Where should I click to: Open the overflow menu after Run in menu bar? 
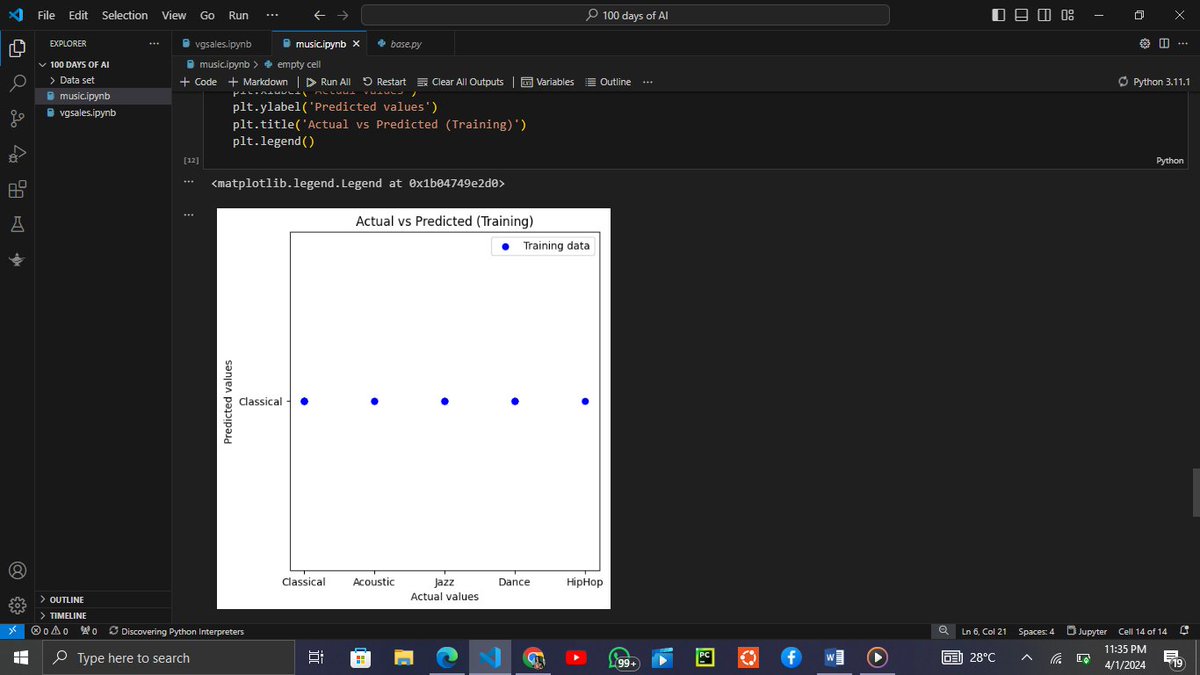click(272, 15)
